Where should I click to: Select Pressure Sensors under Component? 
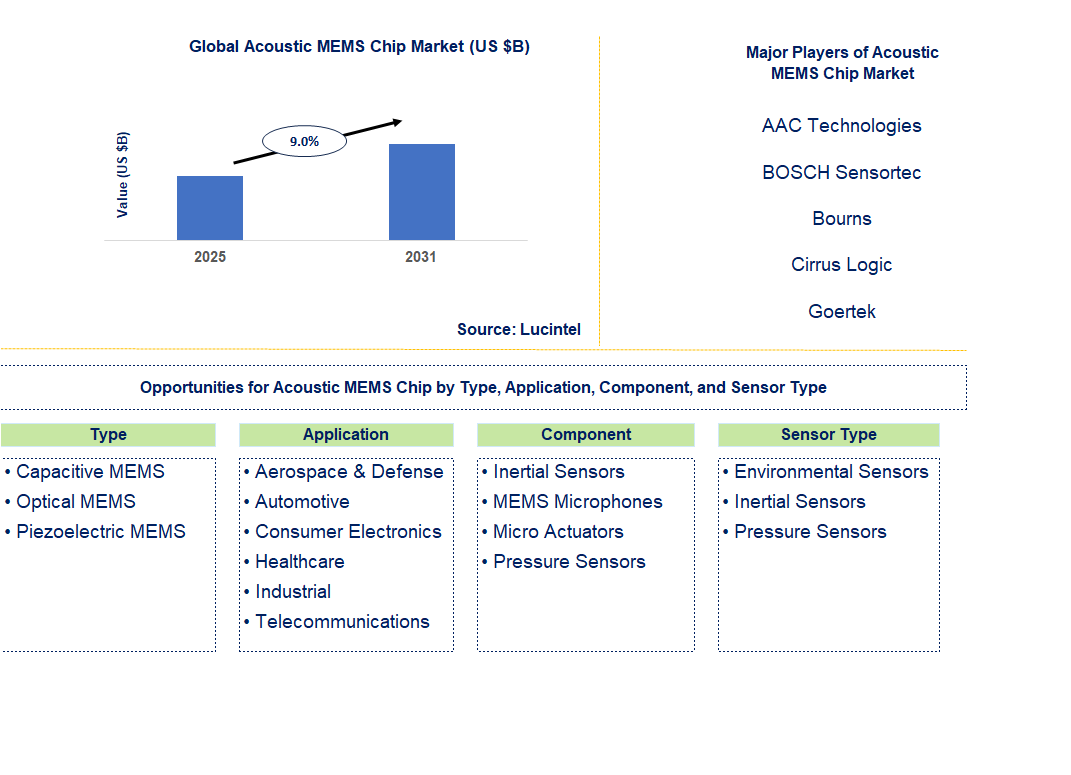pyautogui.click(x=569, y=562)
